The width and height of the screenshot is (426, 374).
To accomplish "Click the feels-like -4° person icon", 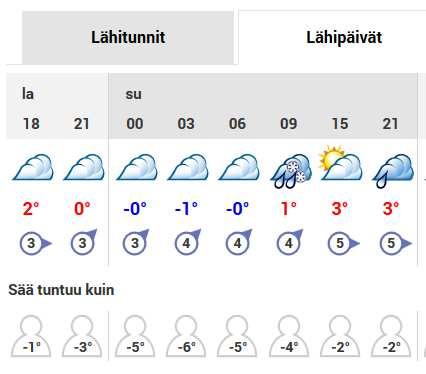I will [289, 336].
